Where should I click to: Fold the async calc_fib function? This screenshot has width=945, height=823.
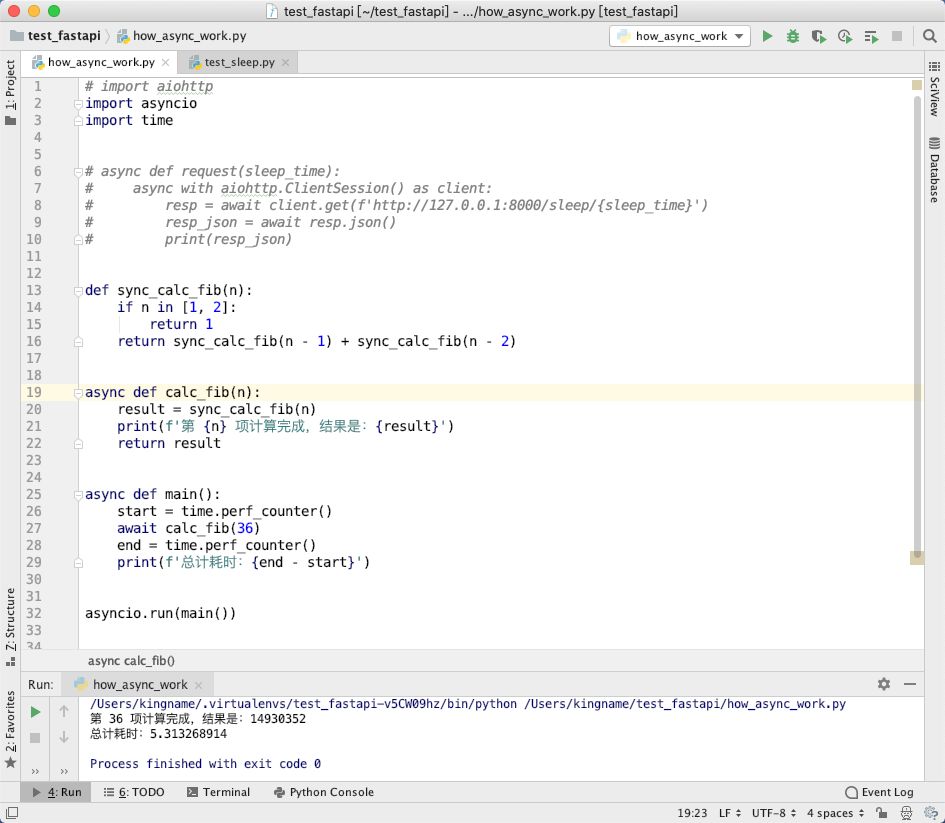[x=78, y=393]
